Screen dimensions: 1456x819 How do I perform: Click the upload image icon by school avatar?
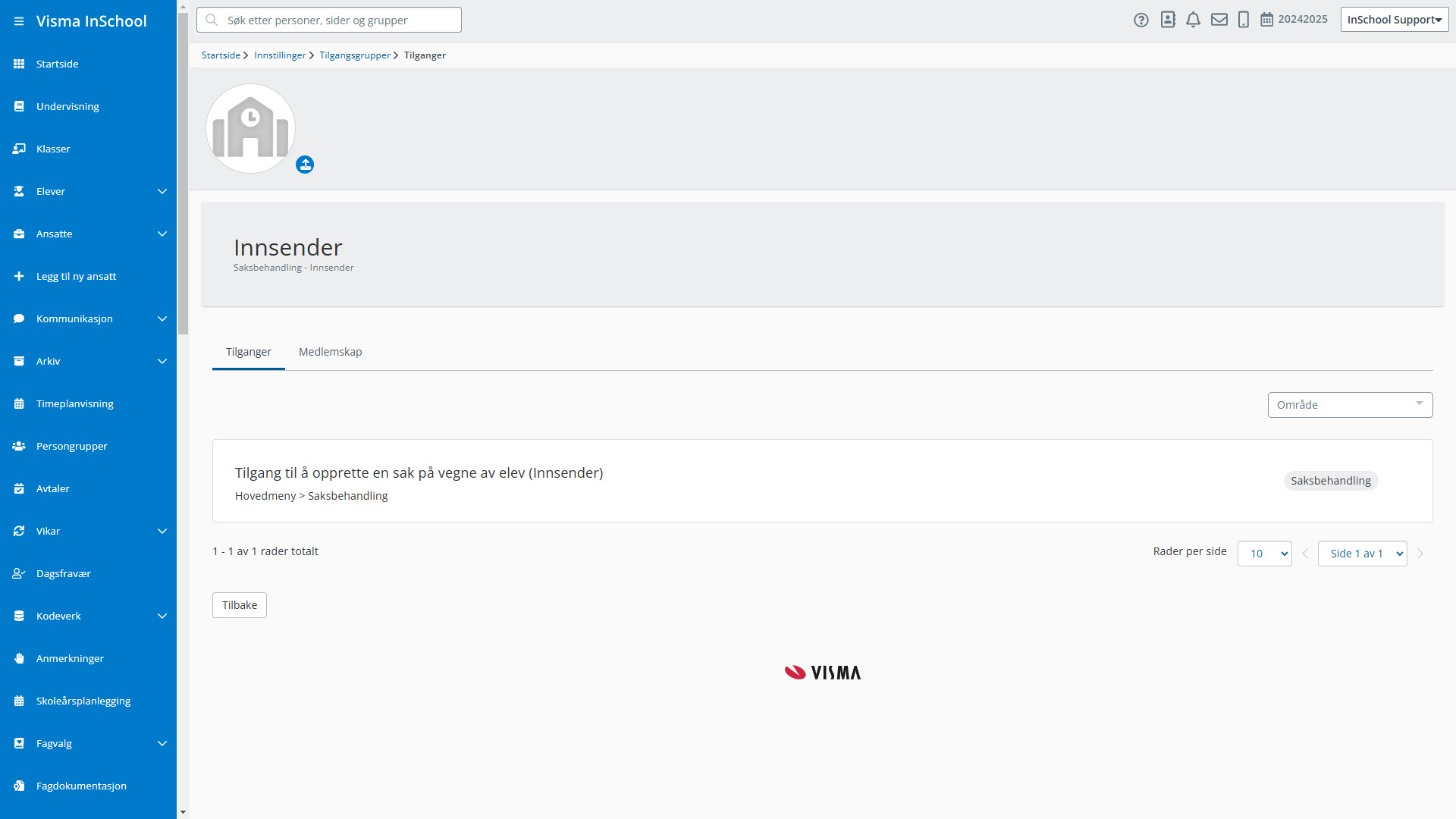point(305,165)
